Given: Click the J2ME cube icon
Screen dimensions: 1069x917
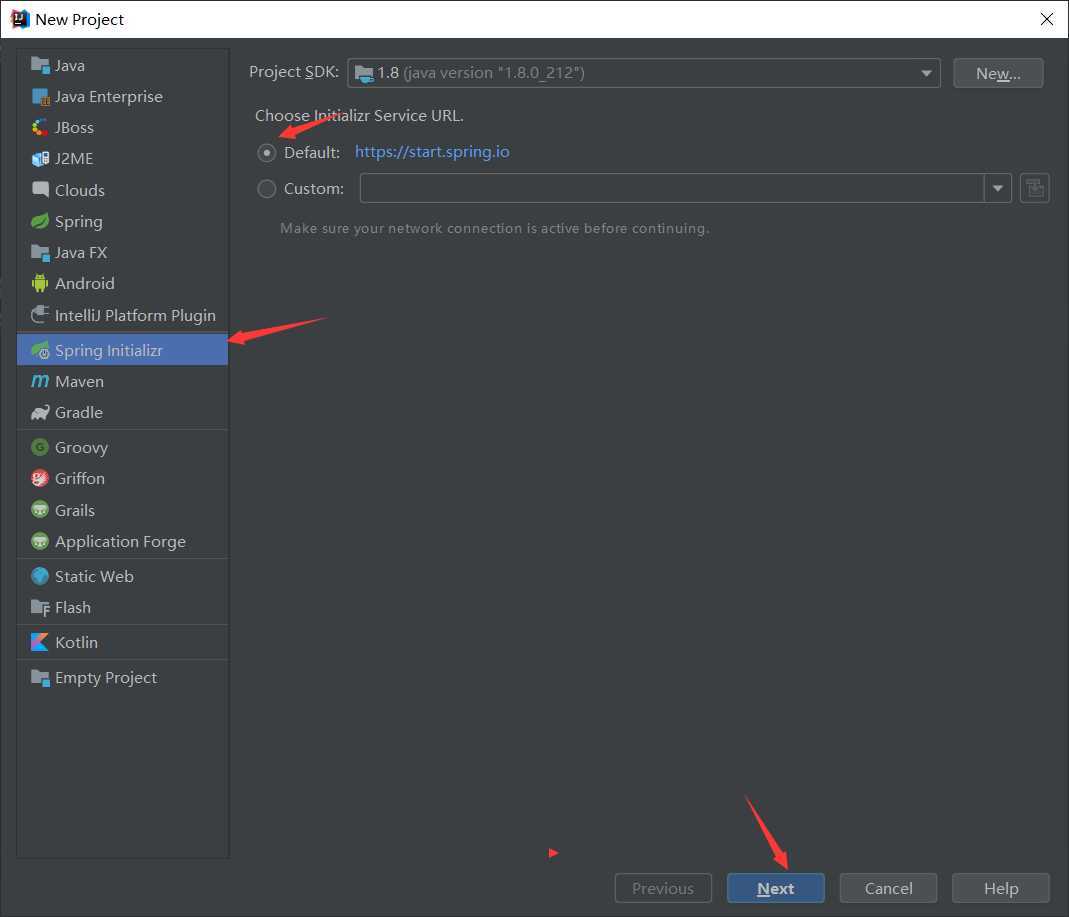Looking at the screenshot, I should pos(40,159).
